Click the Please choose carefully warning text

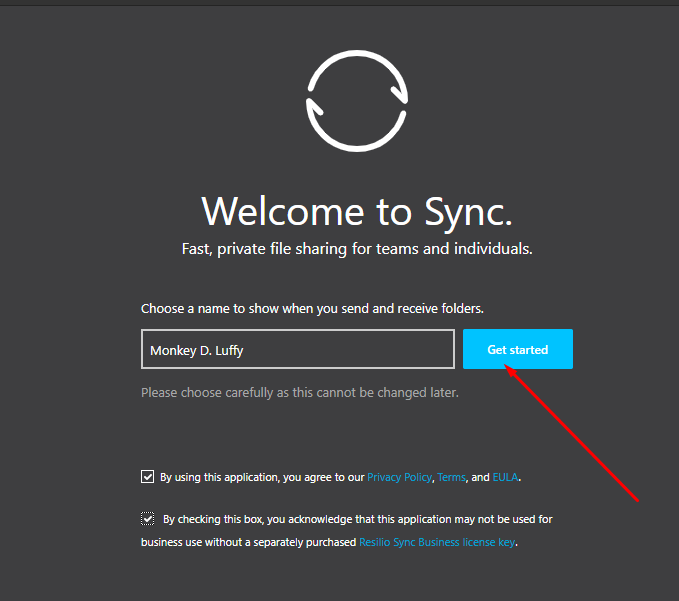300,393
